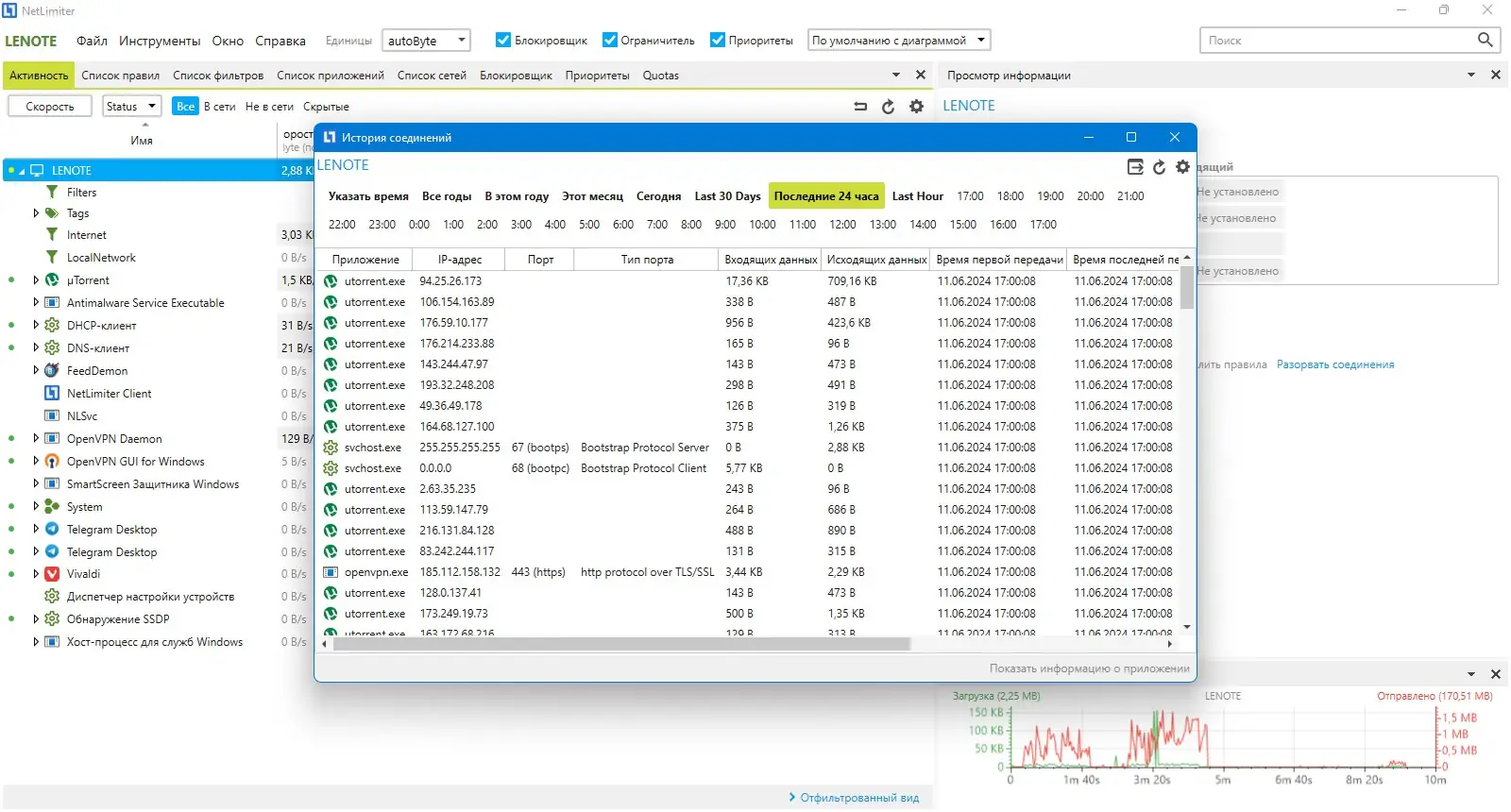Disable the Ограничитель checkbox
The width and height of the screenshot is (1511, 812).
click(610, 40)
